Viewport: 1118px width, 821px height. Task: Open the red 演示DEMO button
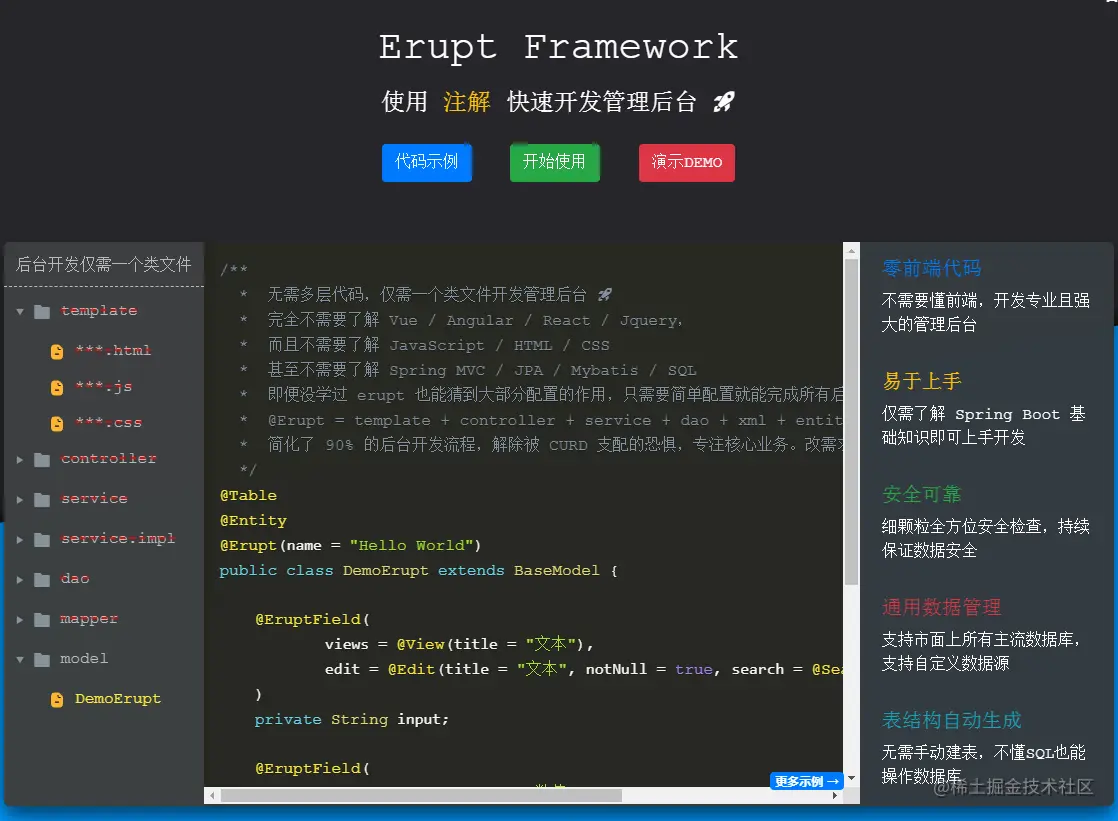coord(687,163)
